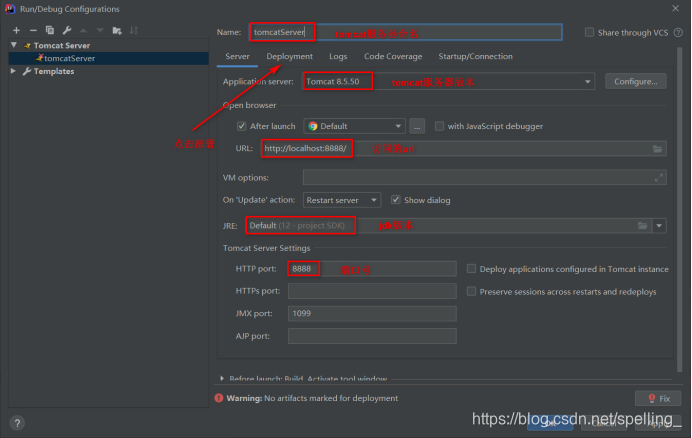Click the HTTPs port input field
692x438 pixels.
pyautogui.click(x=372, y=291)
